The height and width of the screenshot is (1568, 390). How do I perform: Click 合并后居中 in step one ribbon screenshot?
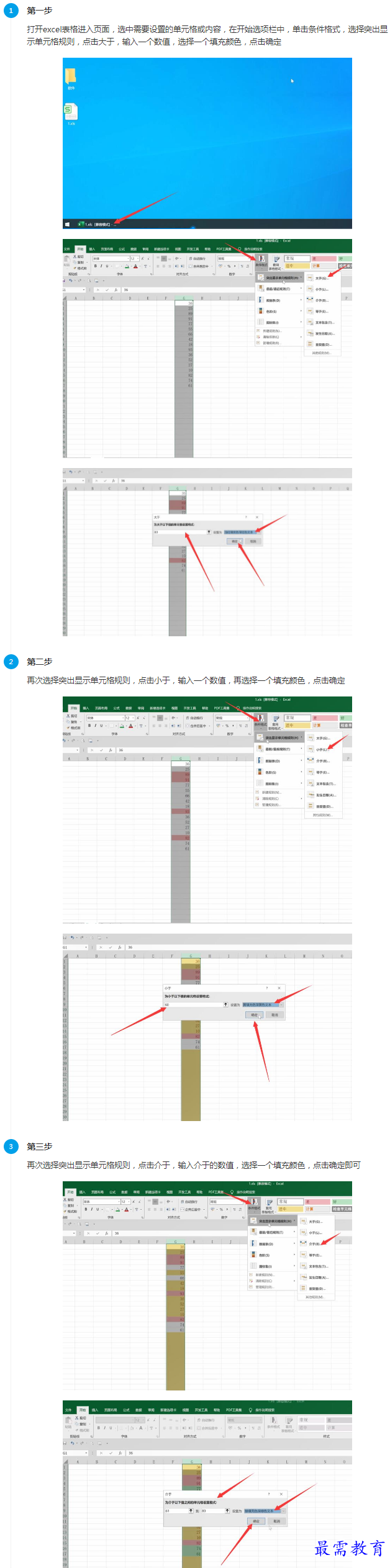[199, 266]
